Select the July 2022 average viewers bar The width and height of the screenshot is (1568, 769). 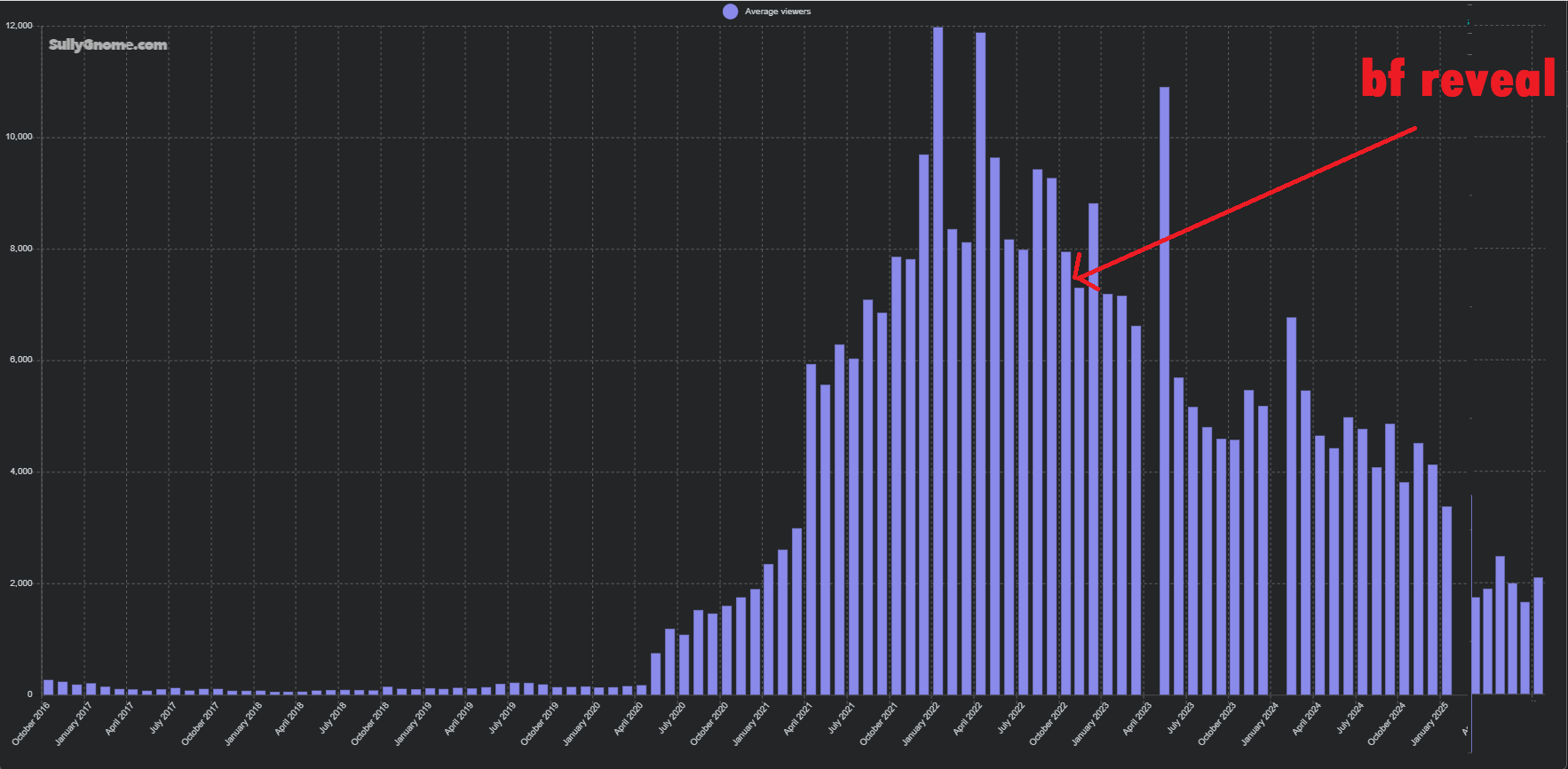[1023, 472]
